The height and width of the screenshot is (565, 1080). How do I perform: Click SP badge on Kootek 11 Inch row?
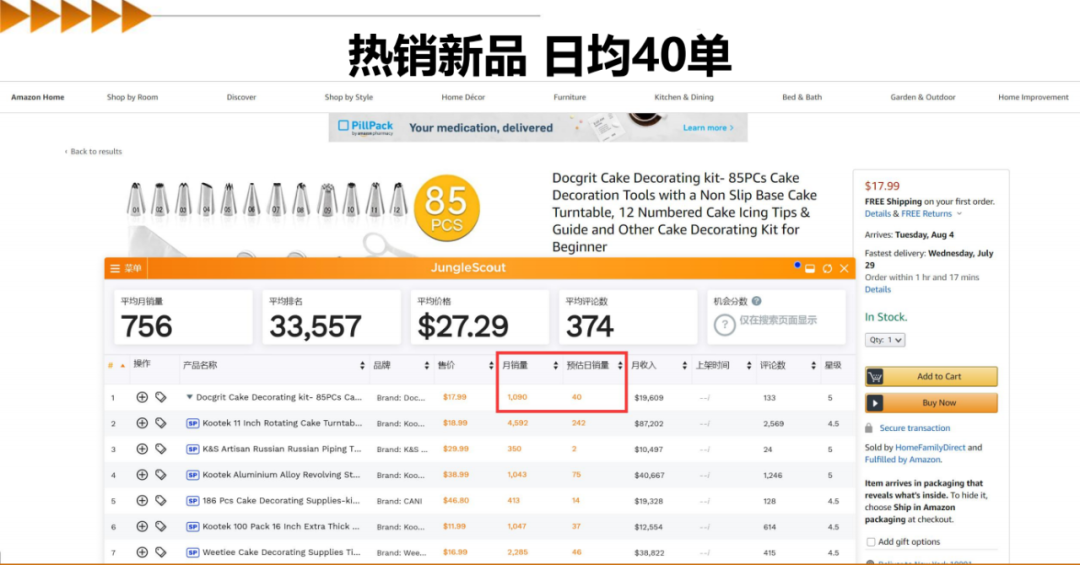[x=193, y=423]
